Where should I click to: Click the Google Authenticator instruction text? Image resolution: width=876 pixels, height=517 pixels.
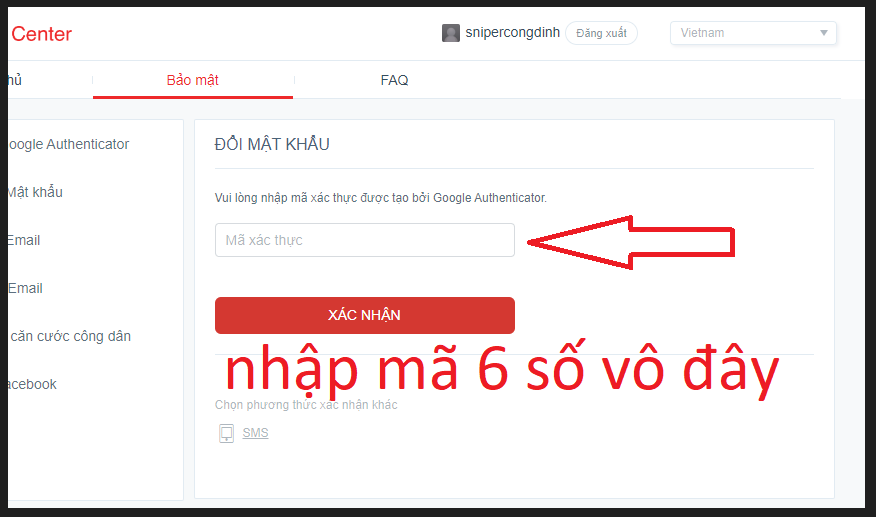[x=380, y=198]
